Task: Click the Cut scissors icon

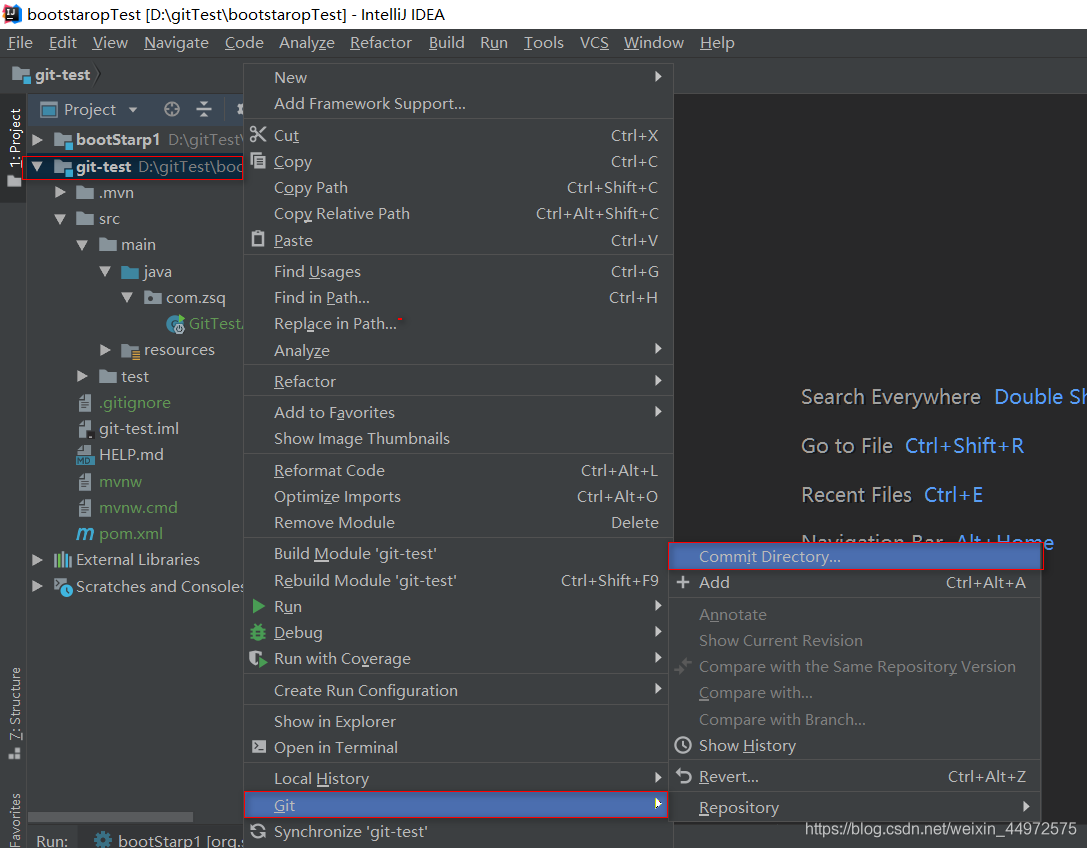Action: point(258,134)
